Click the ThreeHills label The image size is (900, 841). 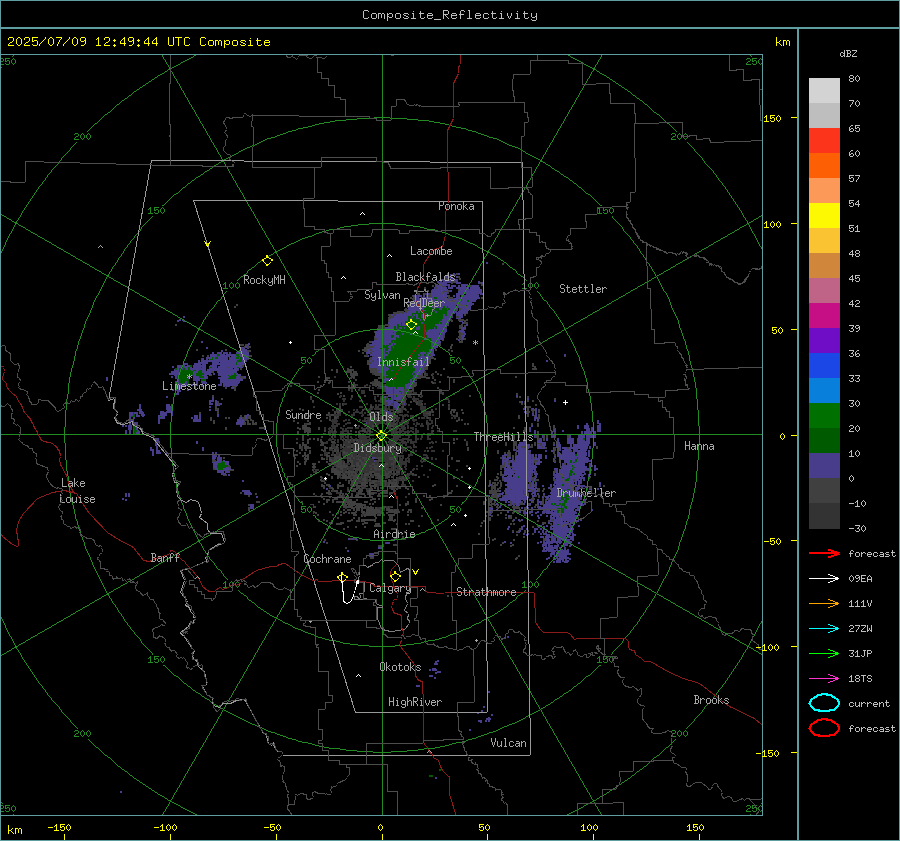pyautogui.click(x=503, y=437)
